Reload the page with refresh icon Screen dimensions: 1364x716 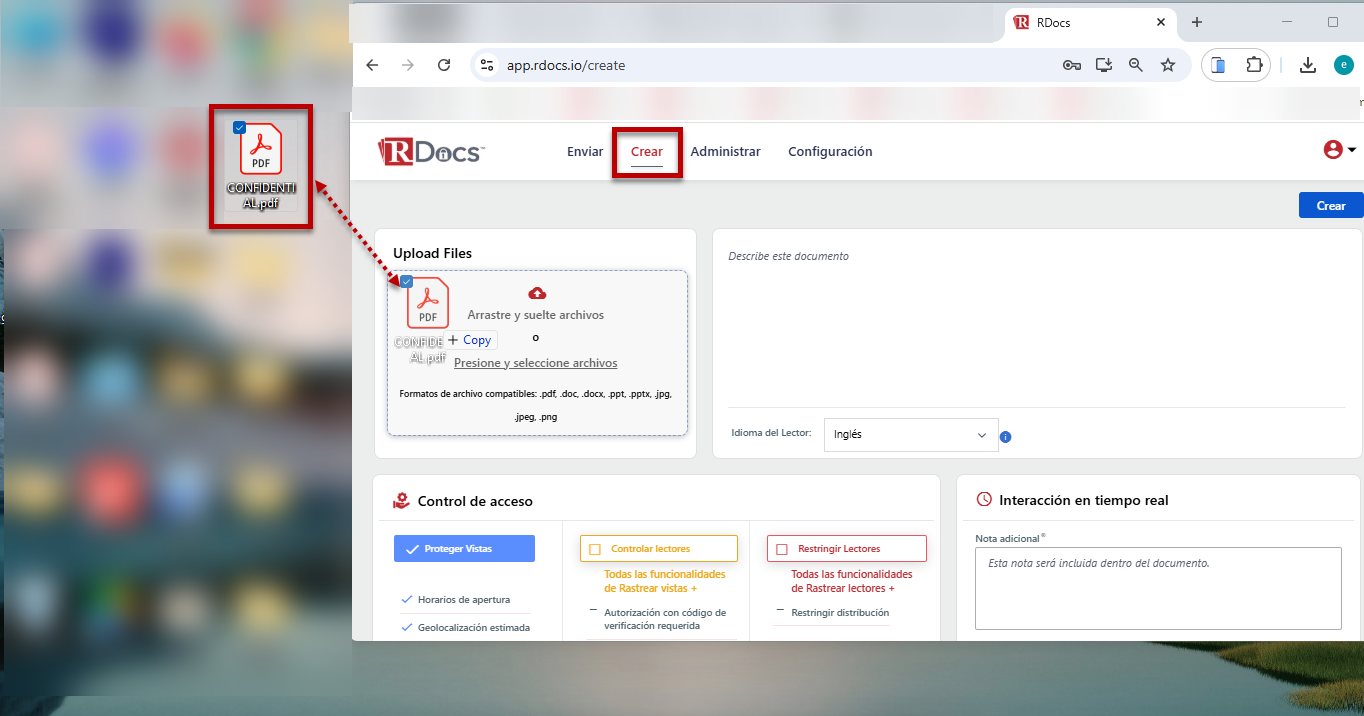[x=444, y=65]
